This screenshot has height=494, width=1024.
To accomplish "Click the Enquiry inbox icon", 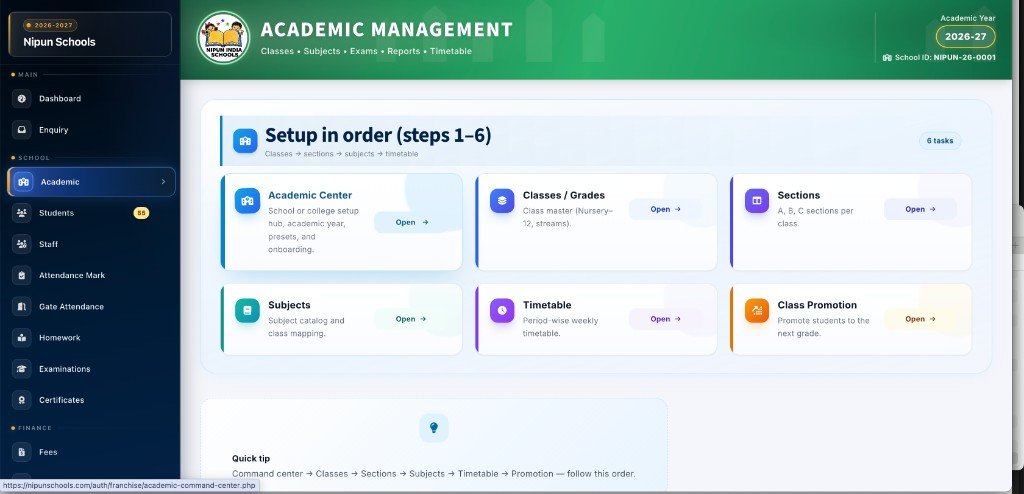I will pyautogui.click(x=22, y=129).
